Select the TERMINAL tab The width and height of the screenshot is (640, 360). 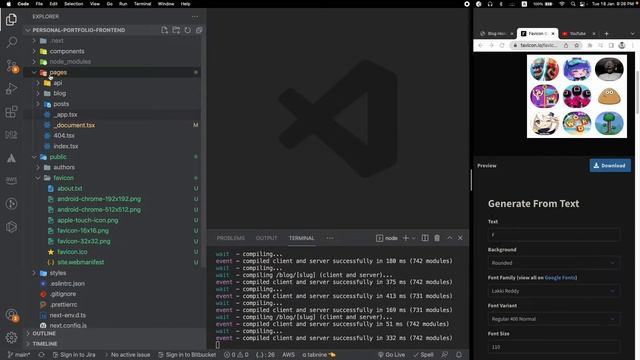[302, 238]
